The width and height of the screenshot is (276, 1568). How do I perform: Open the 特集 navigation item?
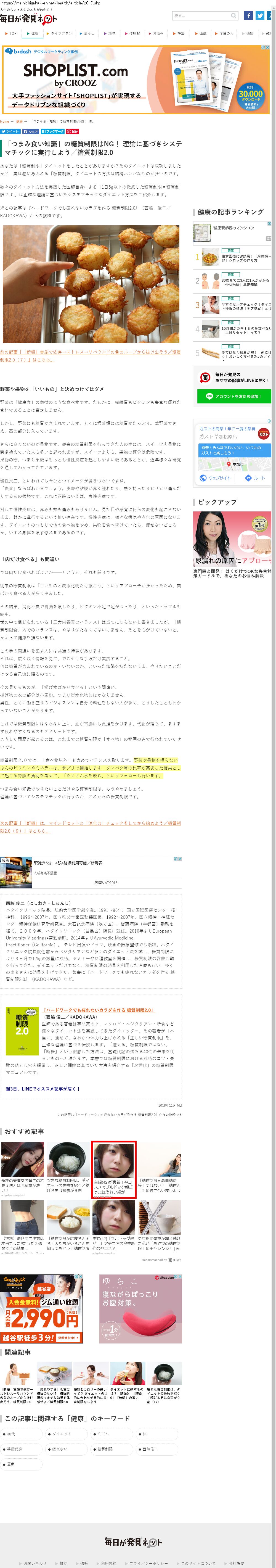(179, 33)
